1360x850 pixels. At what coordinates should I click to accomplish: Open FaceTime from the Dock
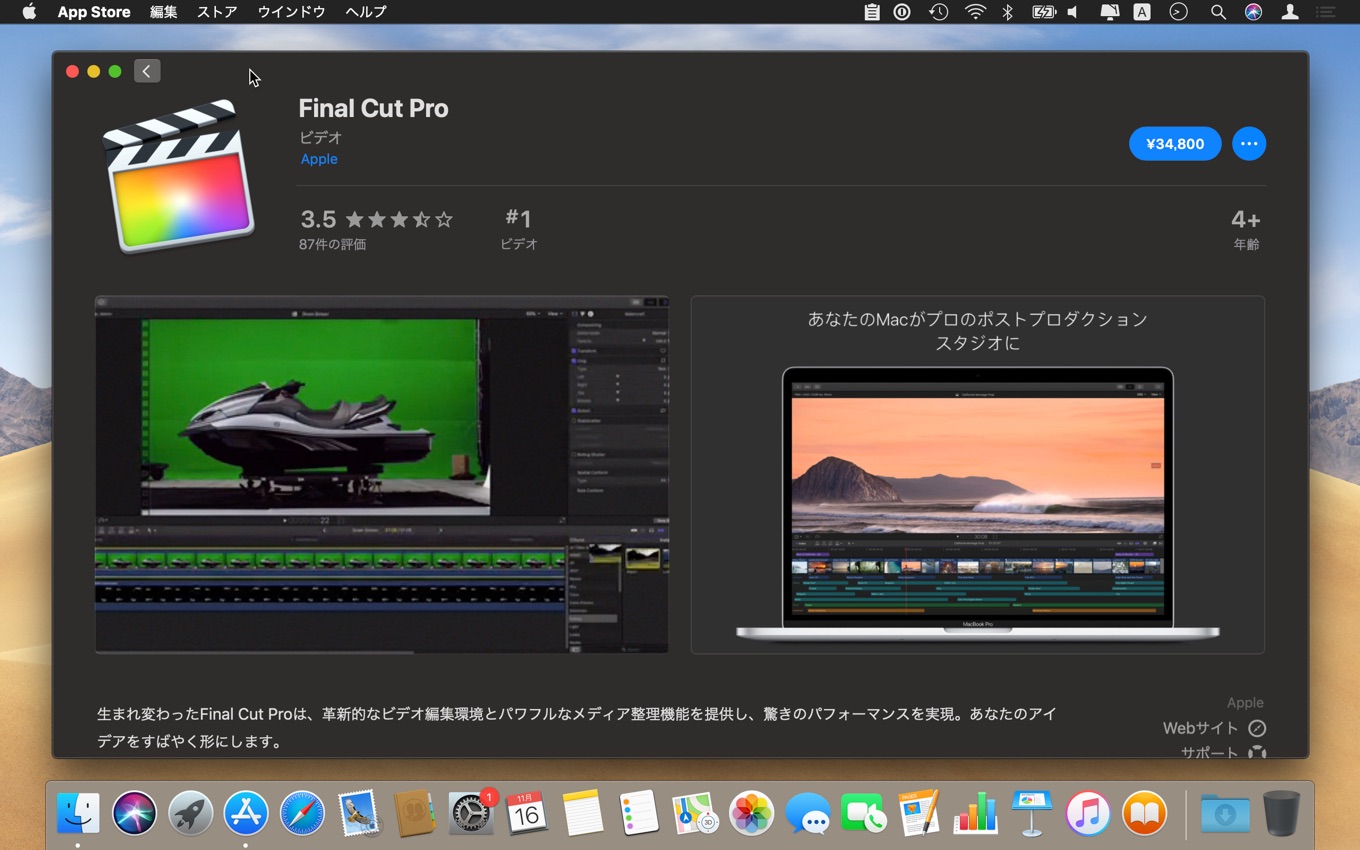[863, 813]
